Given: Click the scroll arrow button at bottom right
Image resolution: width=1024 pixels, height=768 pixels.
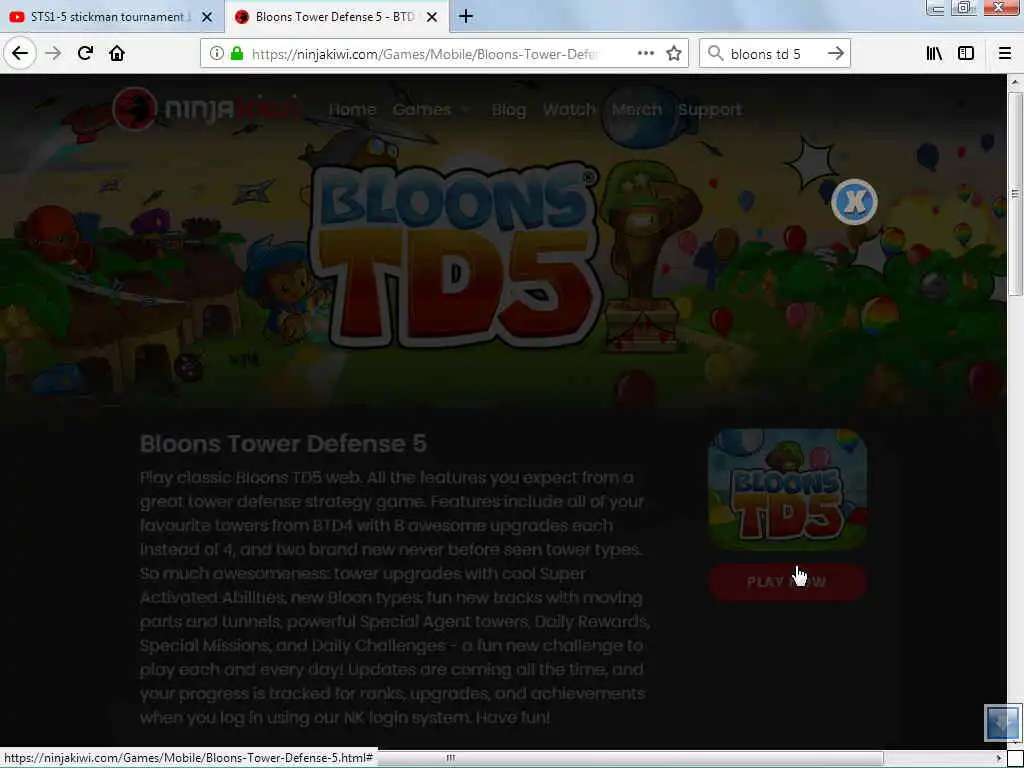Looking at the screenshot, I should pos(1002,722).
